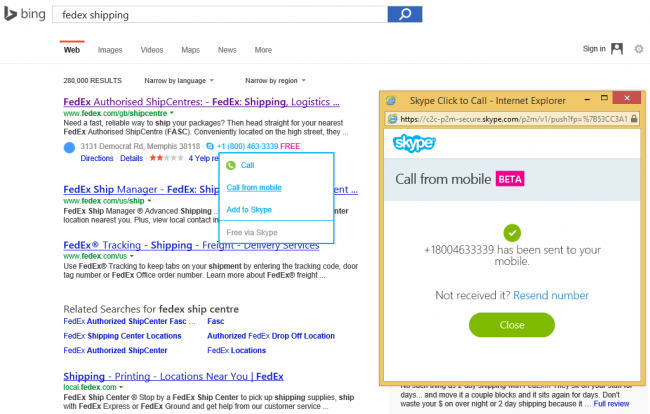Open related search Fasc
This screenshot has height=414, width=650.
(x=216, y=321)
